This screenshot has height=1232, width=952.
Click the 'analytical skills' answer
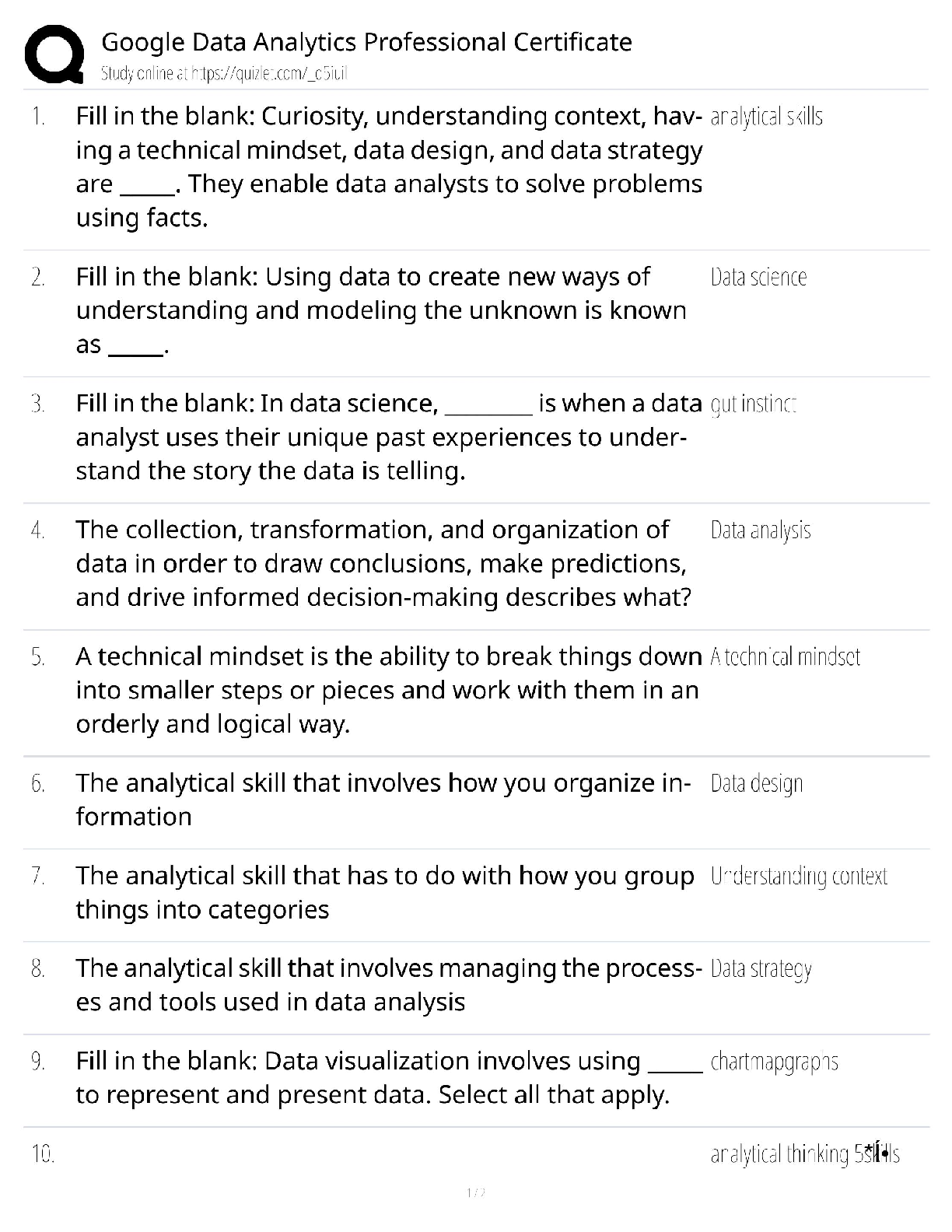tap(766, 117)
